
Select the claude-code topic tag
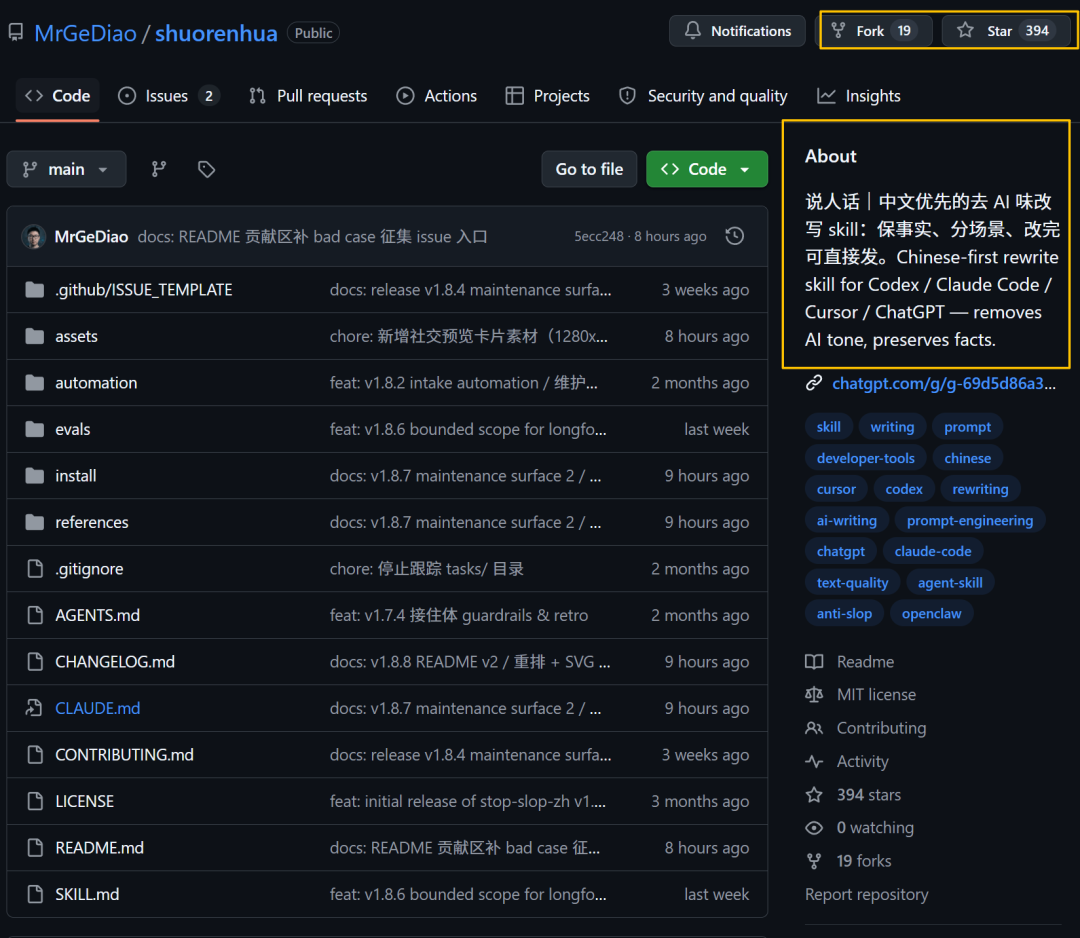(x=933, y=552)
